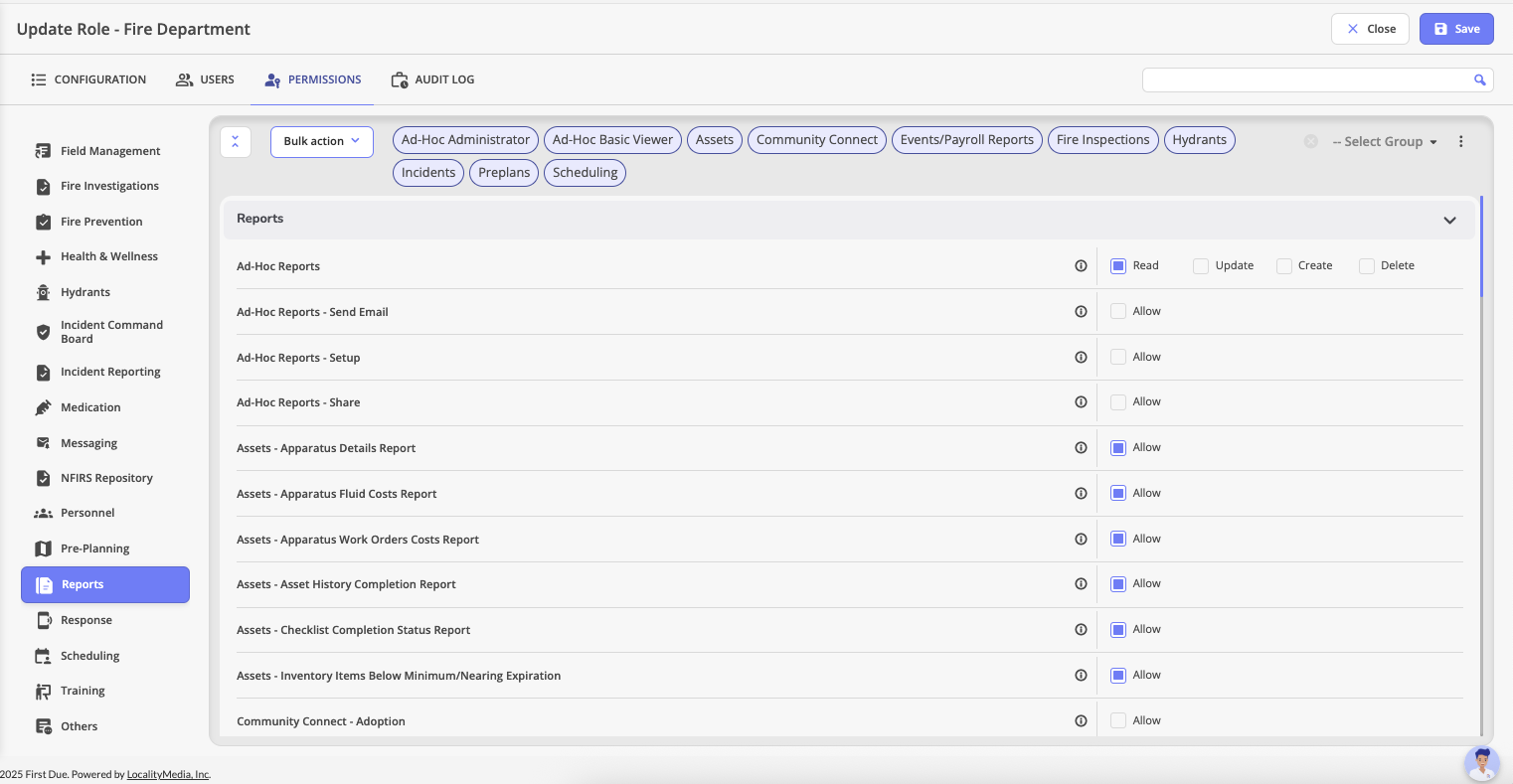Open the Select Group dropdown
Viewport: 1513px width, 784px height.
(x=1385, y=141)
